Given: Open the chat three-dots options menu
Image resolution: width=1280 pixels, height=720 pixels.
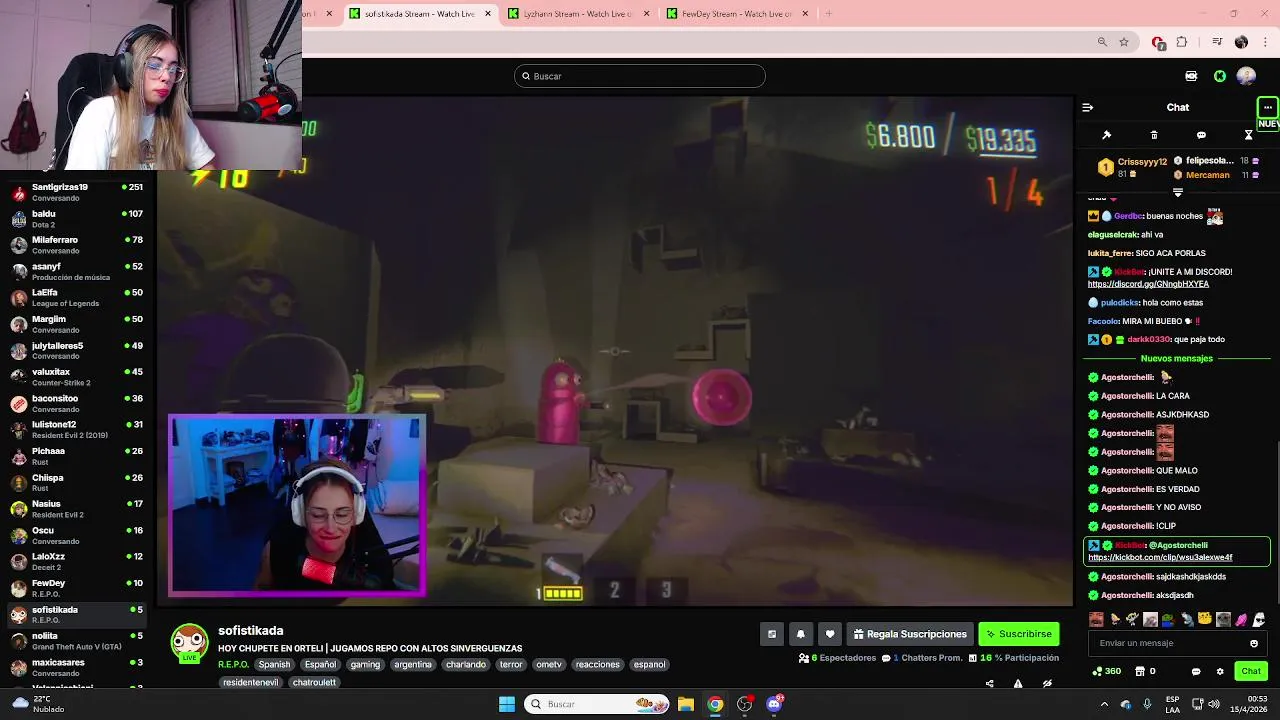Looking at the screenshot, I should point(1268,107).
